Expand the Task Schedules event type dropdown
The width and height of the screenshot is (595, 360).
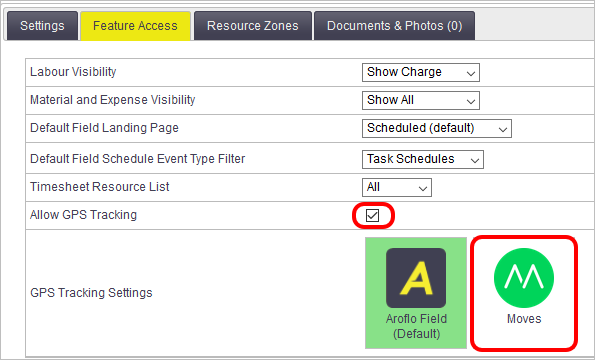coord(423,159)
